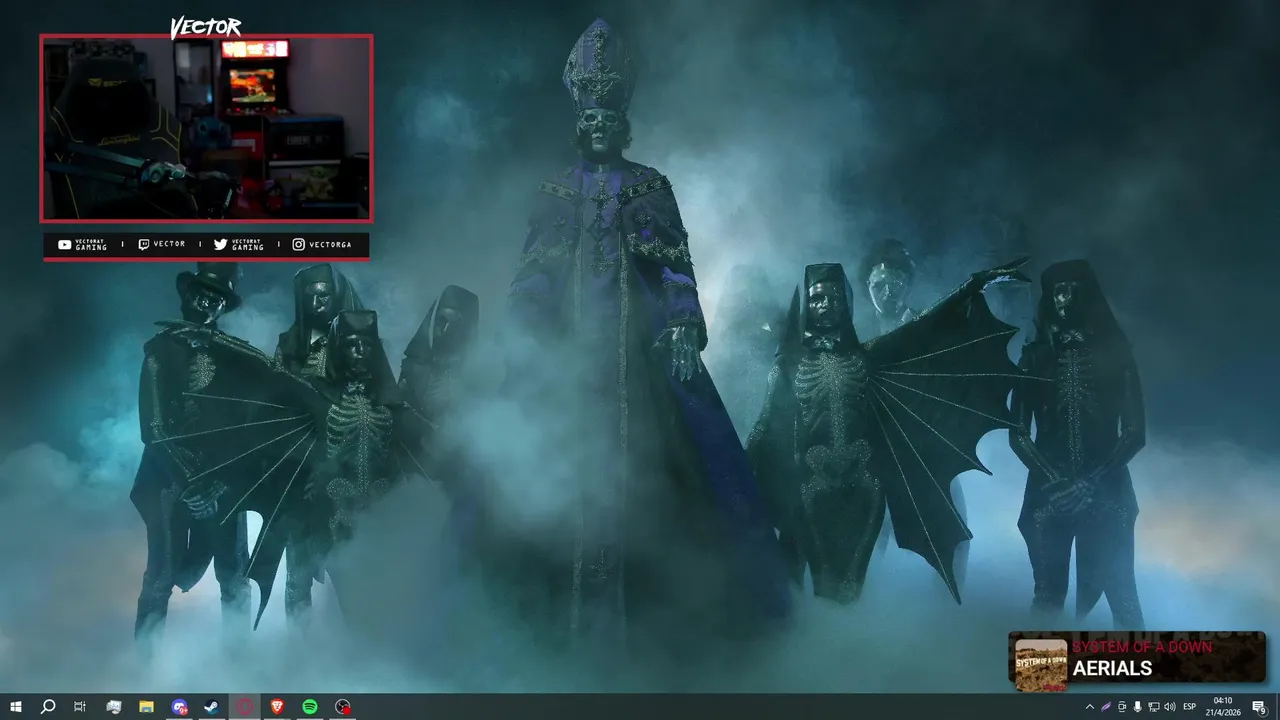Screen dimensions: 1280x720
Task: Open File Explorer from taskbar
Action: [146, 707]
